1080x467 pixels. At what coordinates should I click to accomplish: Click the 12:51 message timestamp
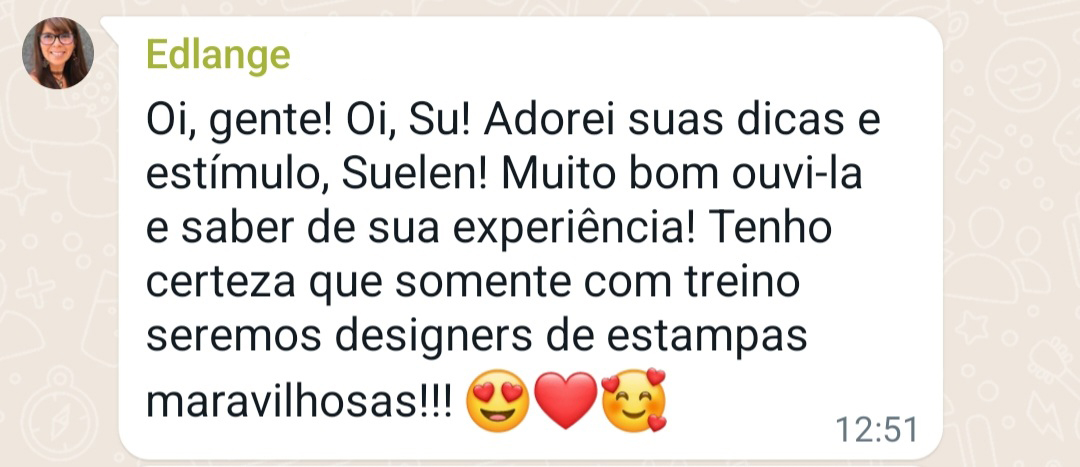click(877, 430)
